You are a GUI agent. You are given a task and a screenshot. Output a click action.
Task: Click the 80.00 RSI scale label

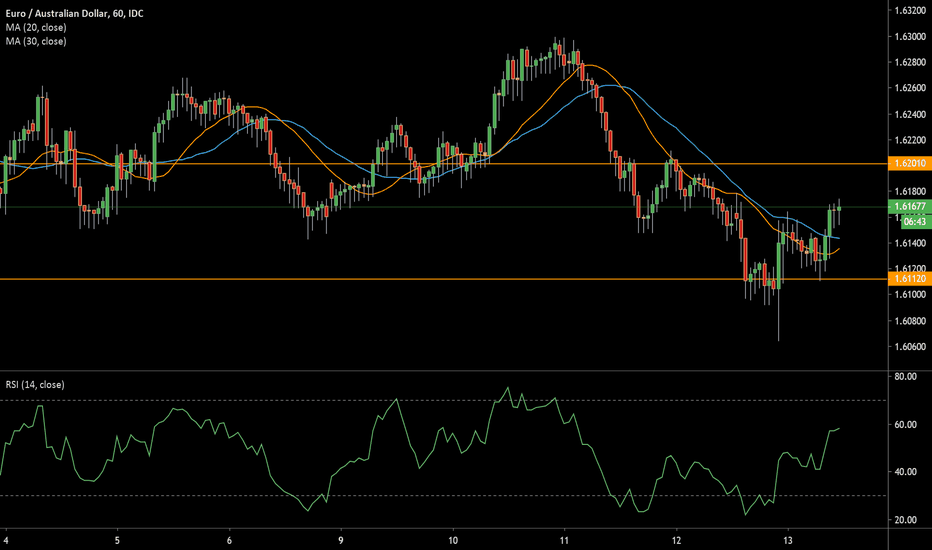tap(906, 377)
